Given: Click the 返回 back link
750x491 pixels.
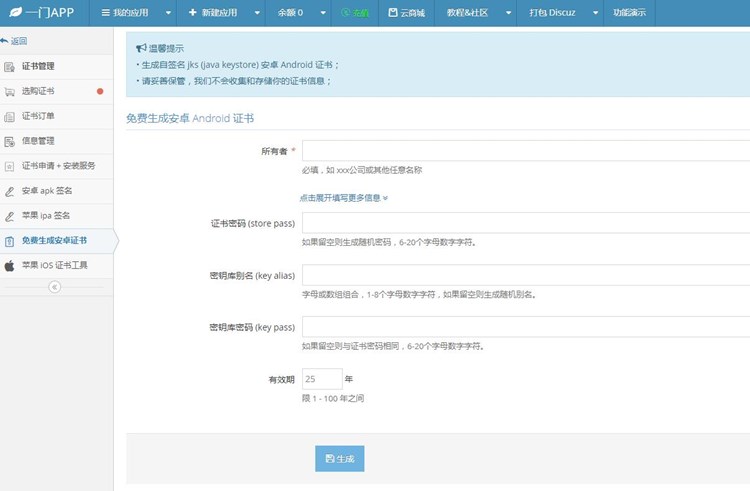Looking at the screenshot, I should pyautogui.click(x=15, y=41).
